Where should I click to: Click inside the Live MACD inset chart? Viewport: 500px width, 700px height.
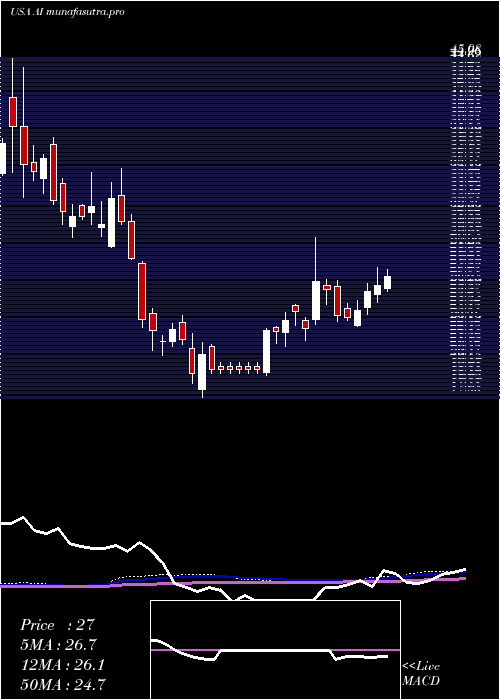click(x=275, y=650)
